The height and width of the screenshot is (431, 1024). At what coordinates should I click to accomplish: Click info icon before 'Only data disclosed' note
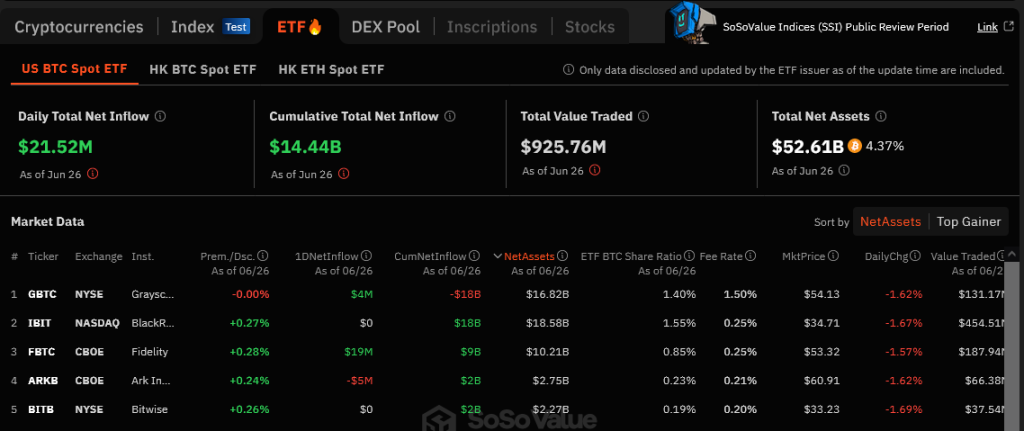pos(568,70)
